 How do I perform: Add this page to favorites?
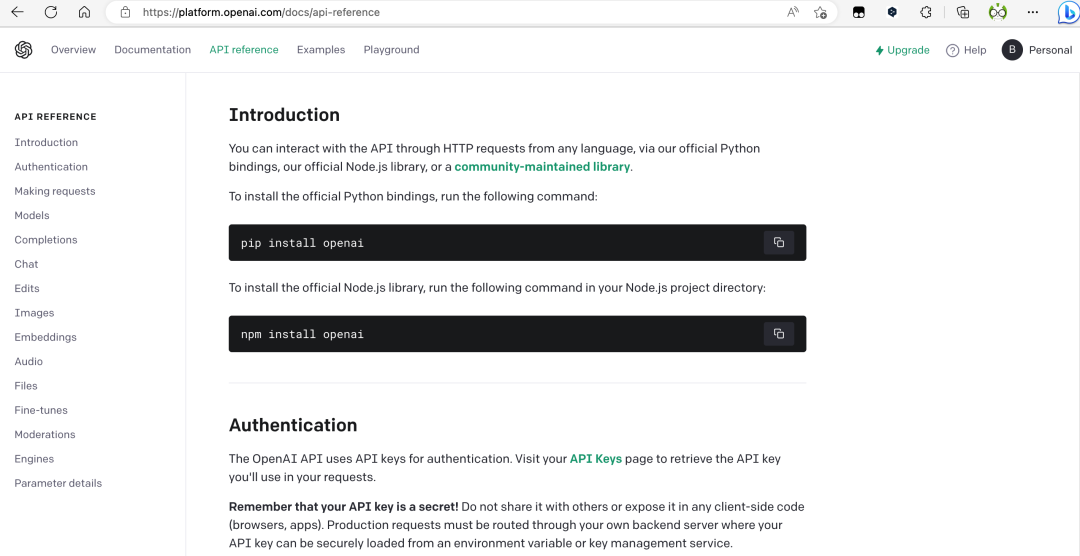point(820,12)
